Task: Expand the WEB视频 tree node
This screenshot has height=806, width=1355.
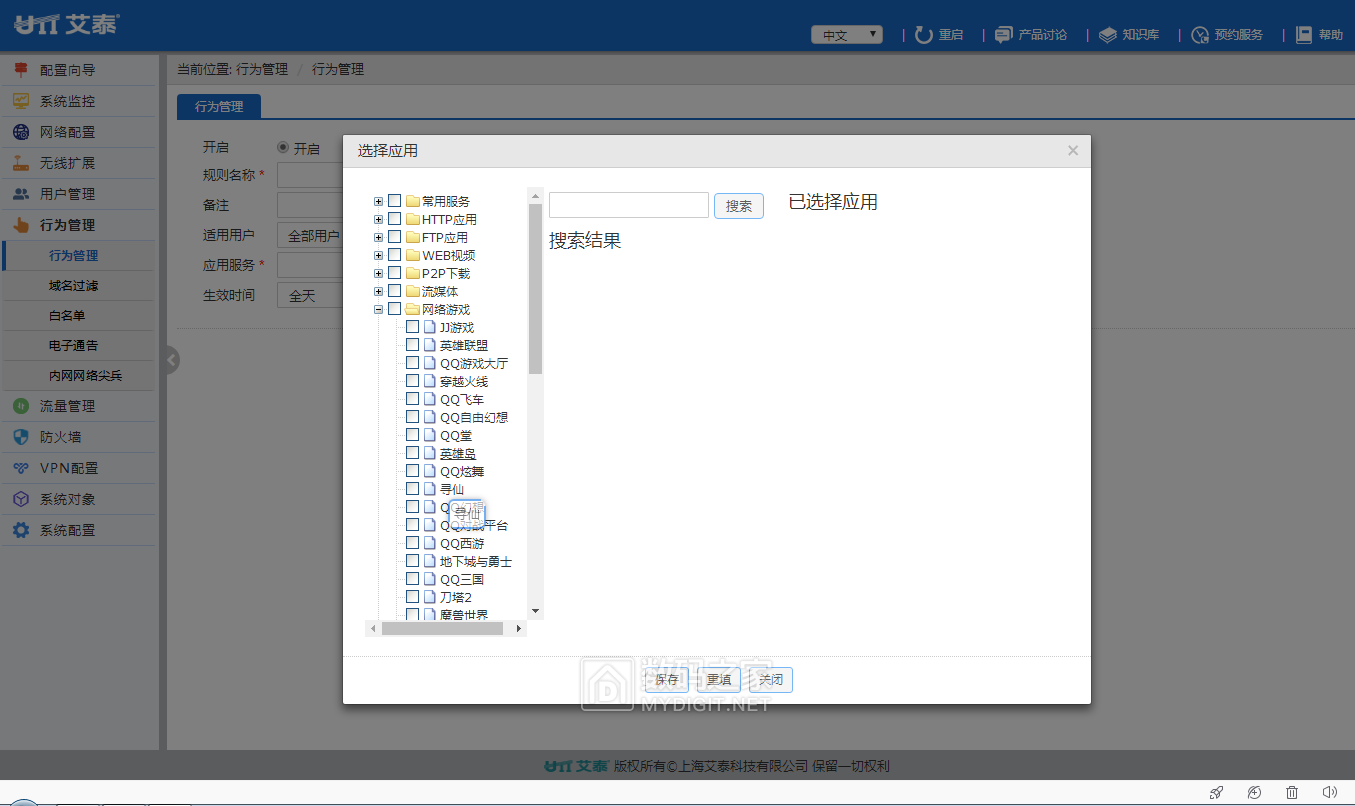Action: [x=378, y=255]
